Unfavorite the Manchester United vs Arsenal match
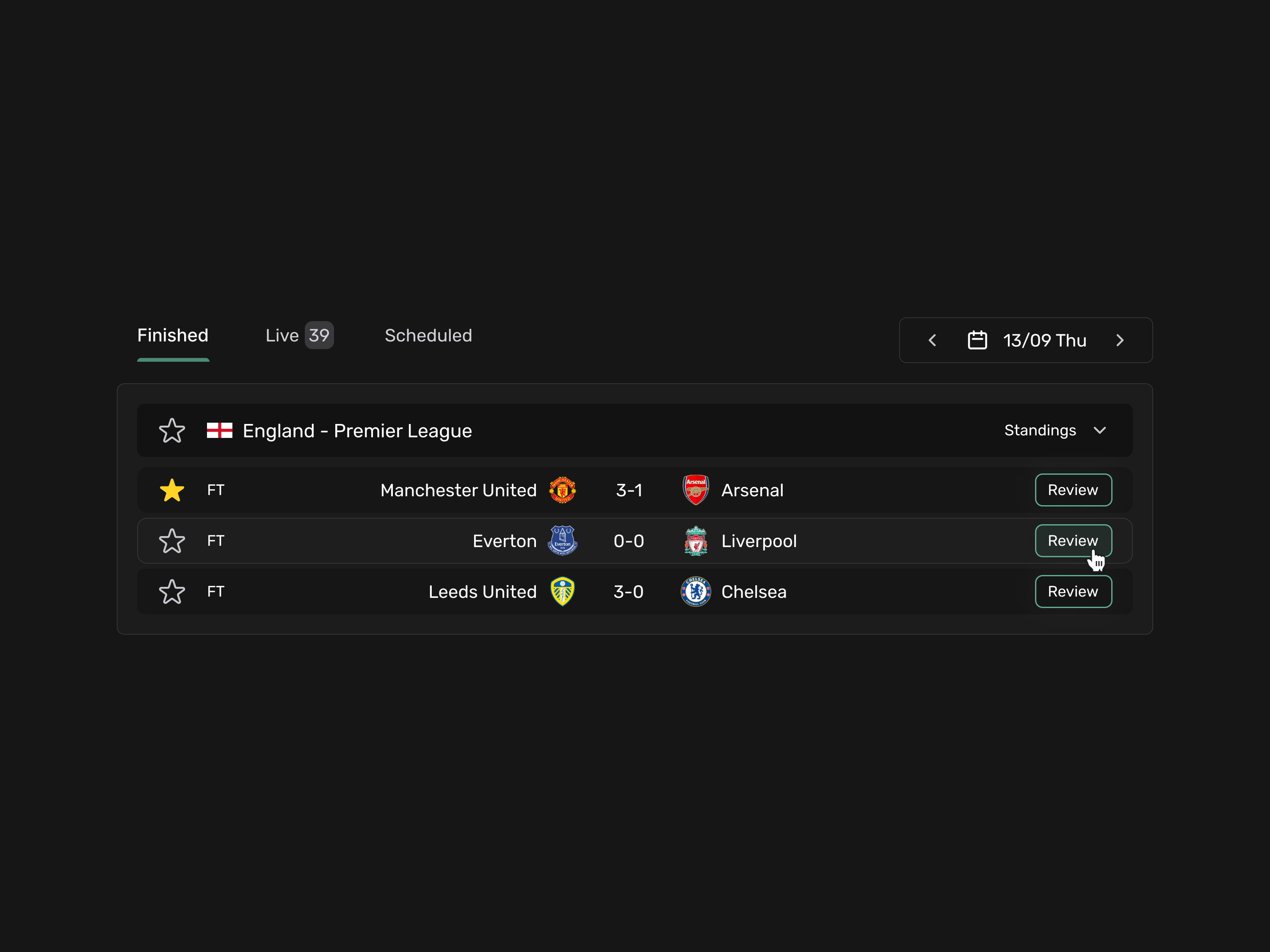This screenshot has width=1270, height=952. [172, 491]
